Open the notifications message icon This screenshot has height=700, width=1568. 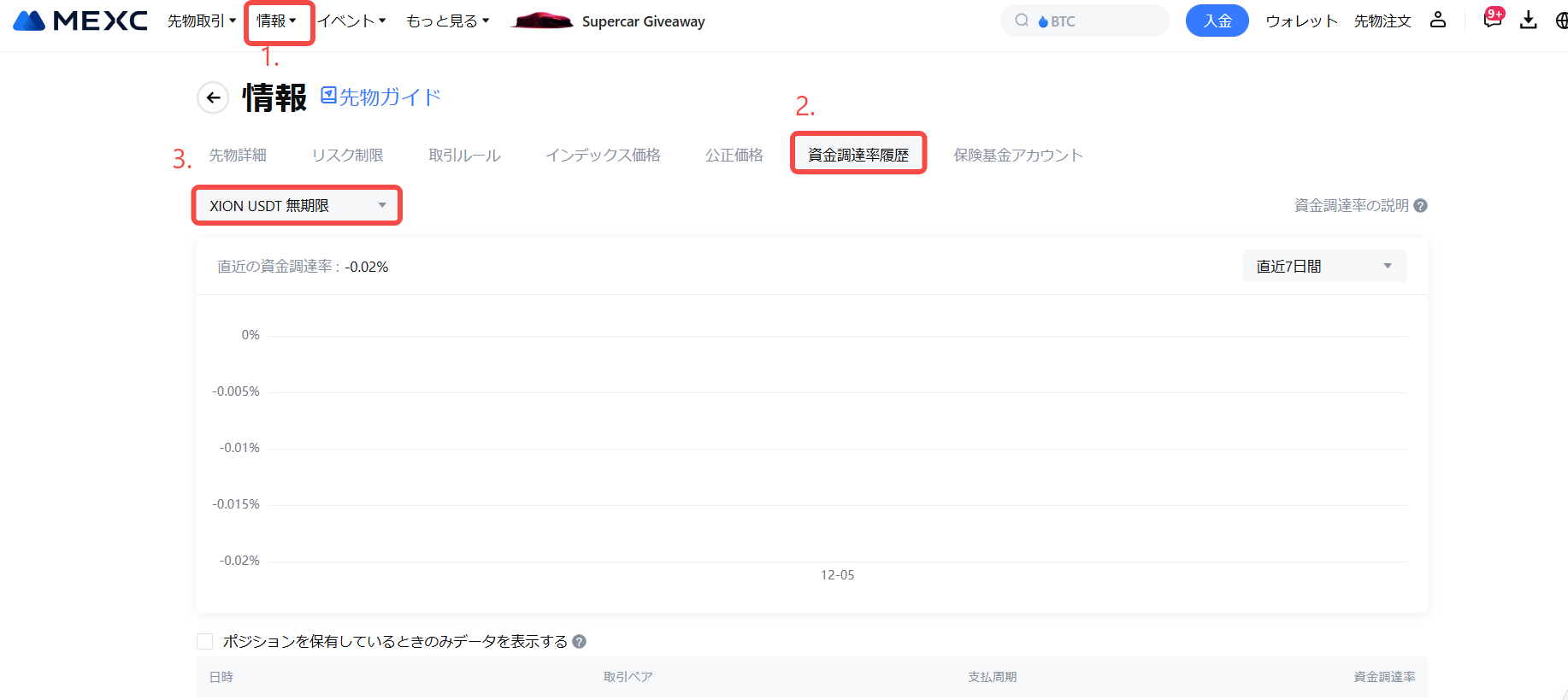(1493, 20)
